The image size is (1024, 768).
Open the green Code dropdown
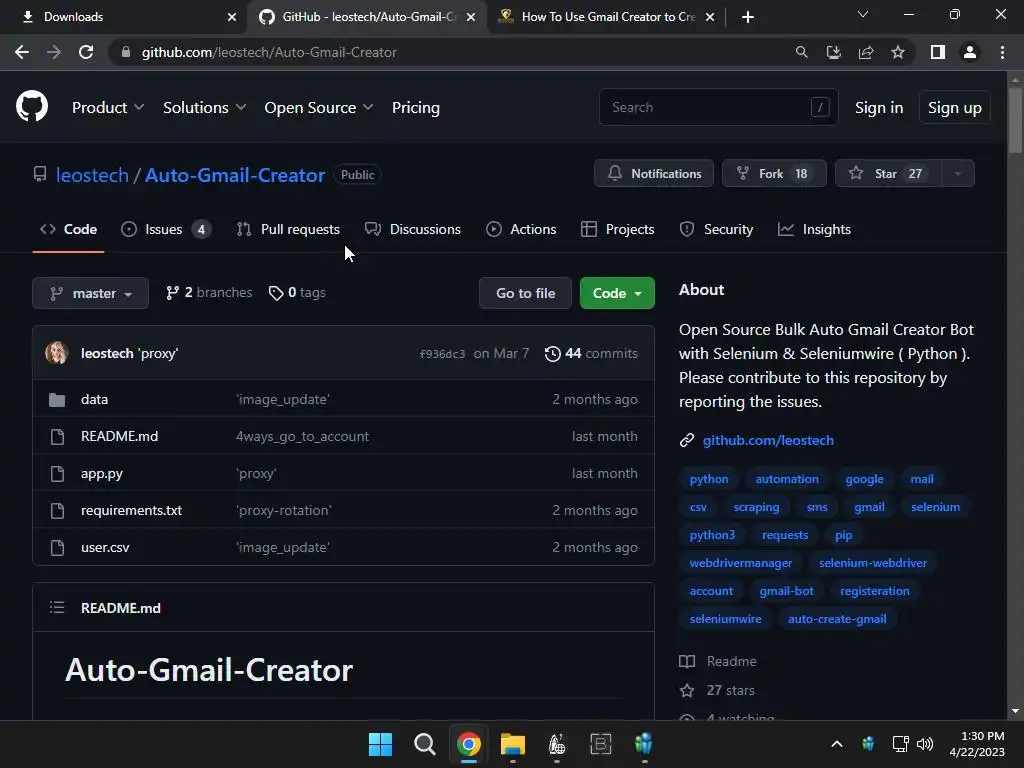(x=617, y=293)
